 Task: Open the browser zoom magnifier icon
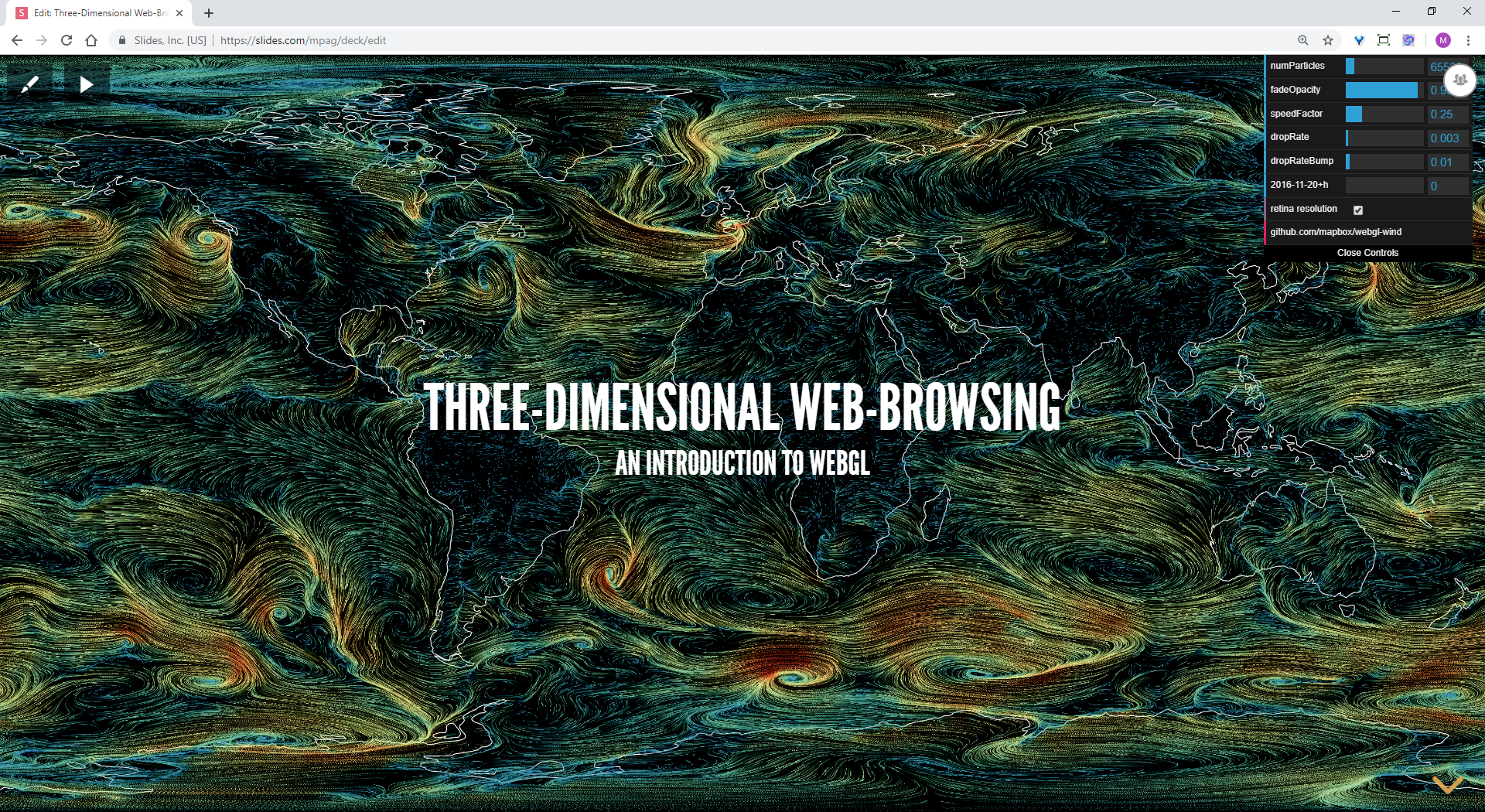[x=1303, y=40]
